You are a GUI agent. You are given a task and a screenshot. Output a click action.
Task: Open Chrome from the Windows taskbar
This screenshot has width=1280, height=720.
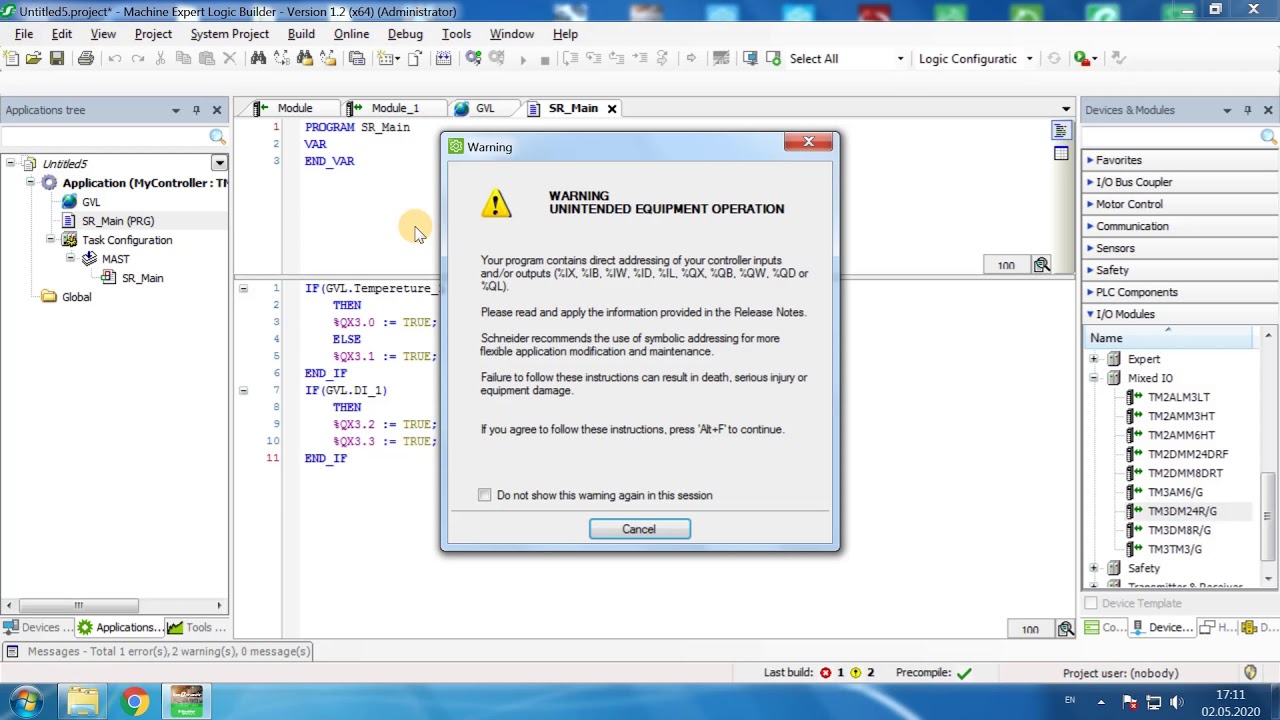coord(135,701)
